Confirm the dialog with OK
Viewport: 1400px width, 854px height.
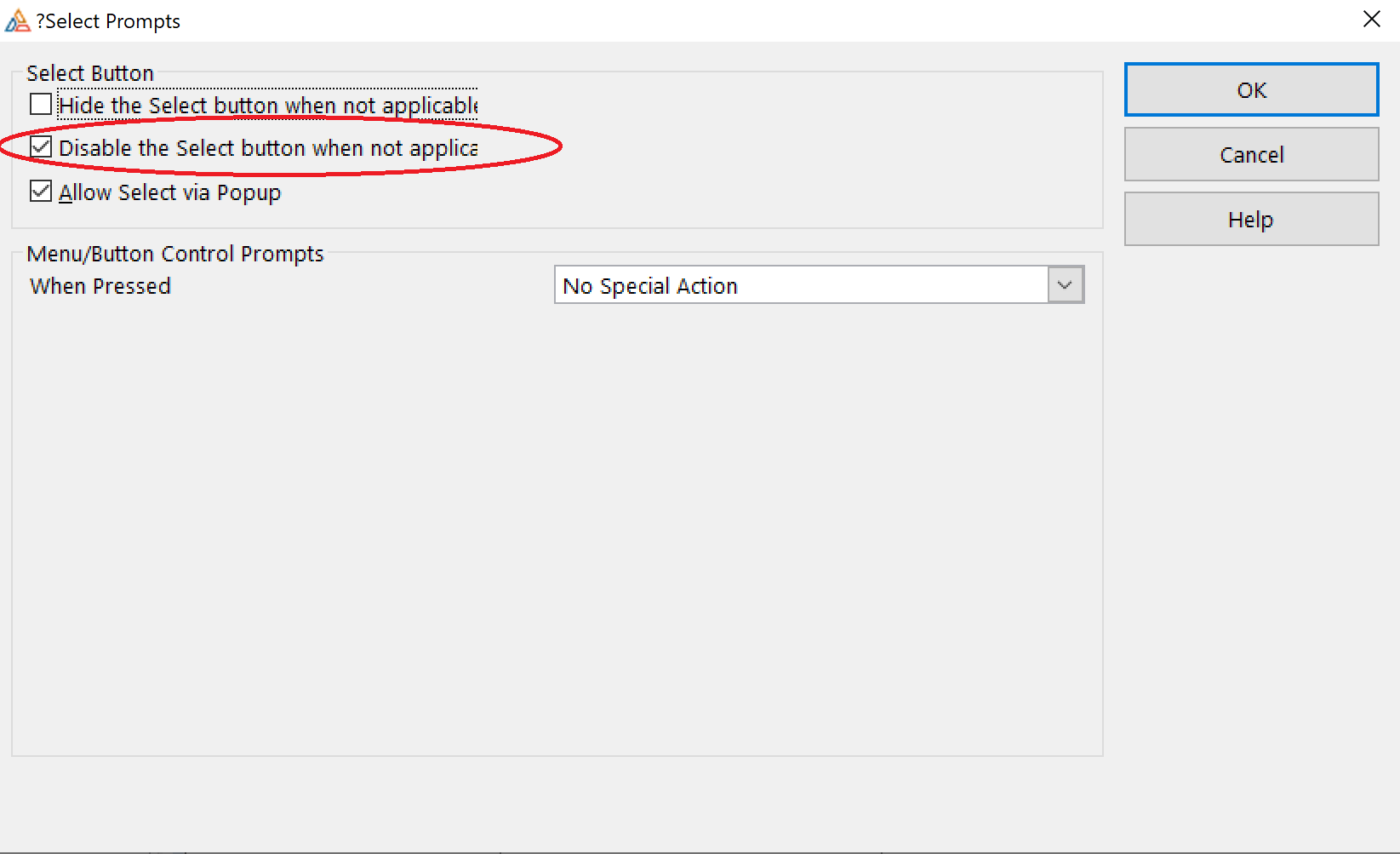click(x=1251, y=89)
